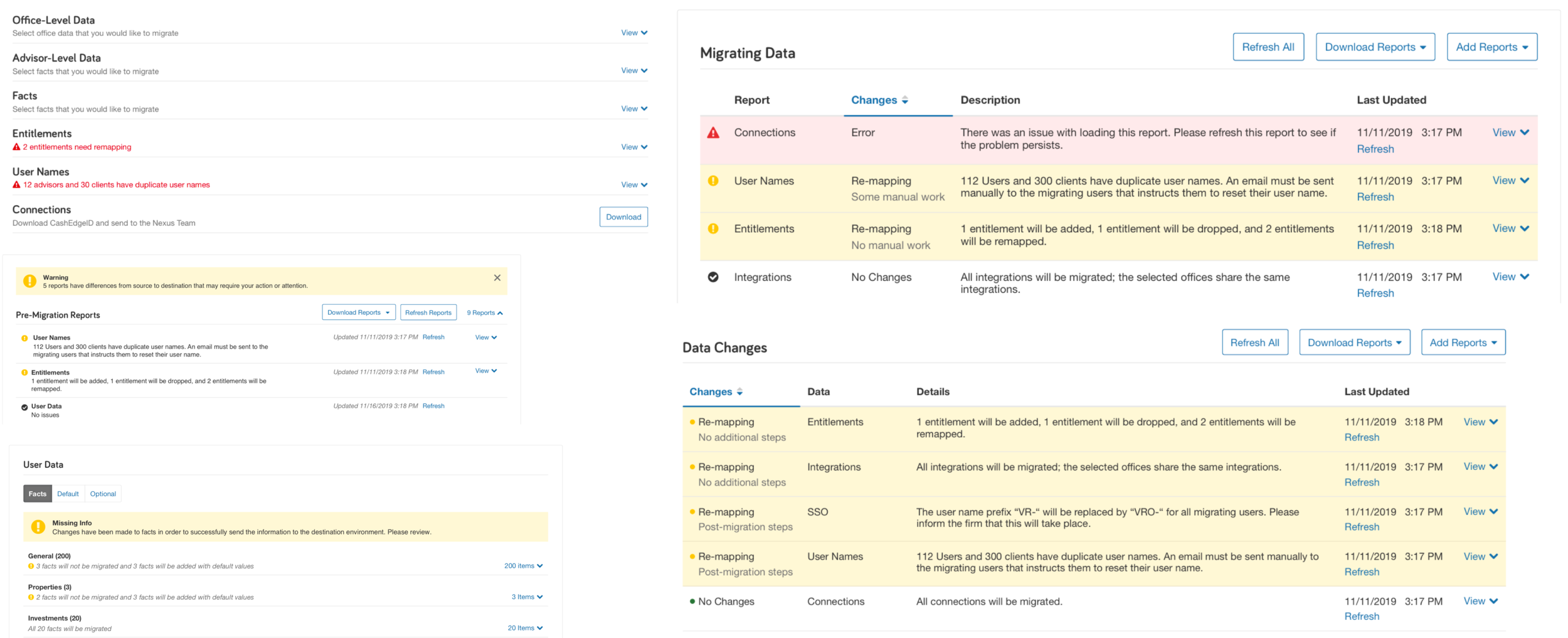Click the Last Updated header in Migrating Data

point(1391,100)
